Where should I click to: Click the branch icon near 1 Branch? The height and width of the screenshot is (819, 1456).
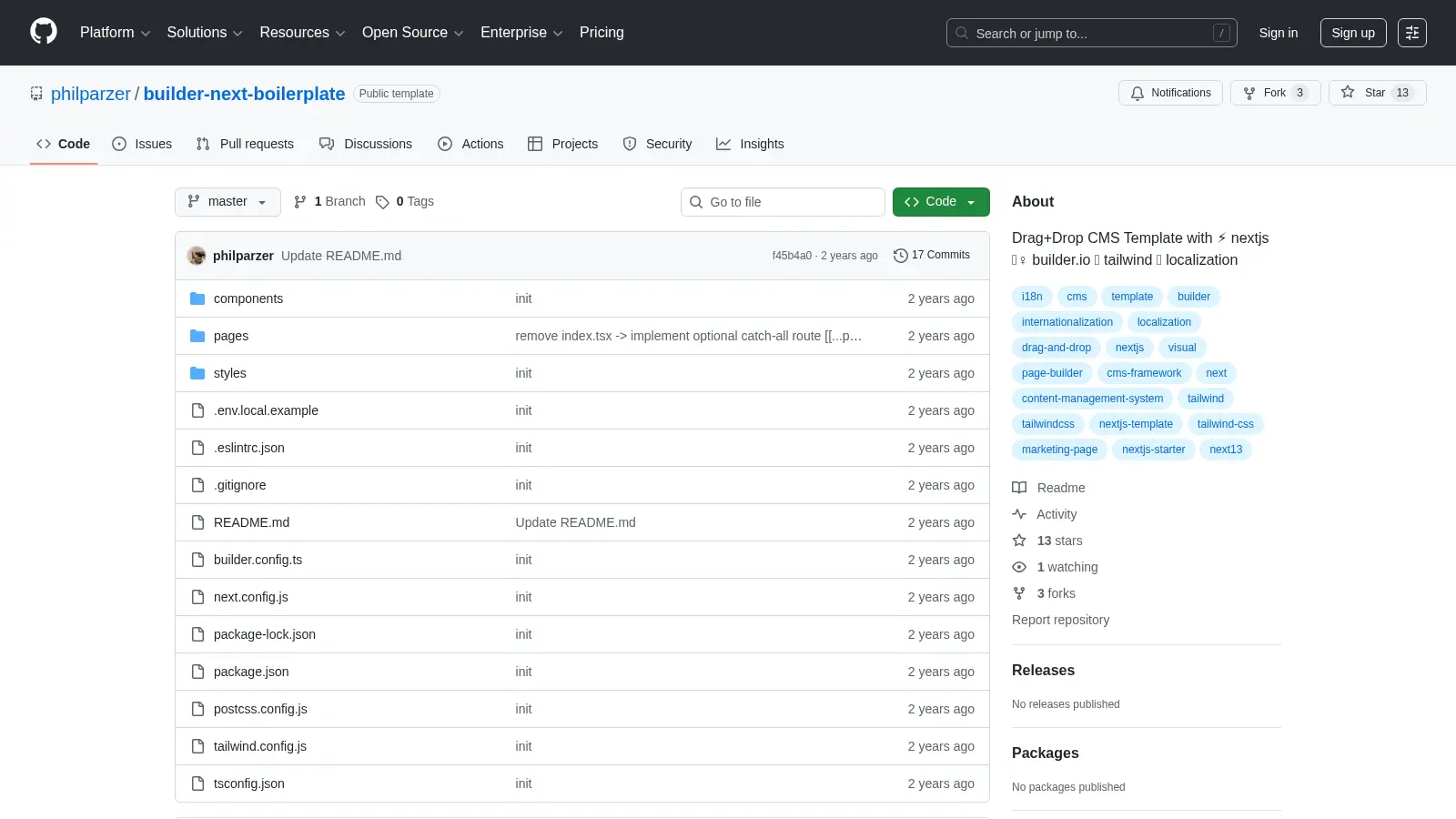coord(300,202)
